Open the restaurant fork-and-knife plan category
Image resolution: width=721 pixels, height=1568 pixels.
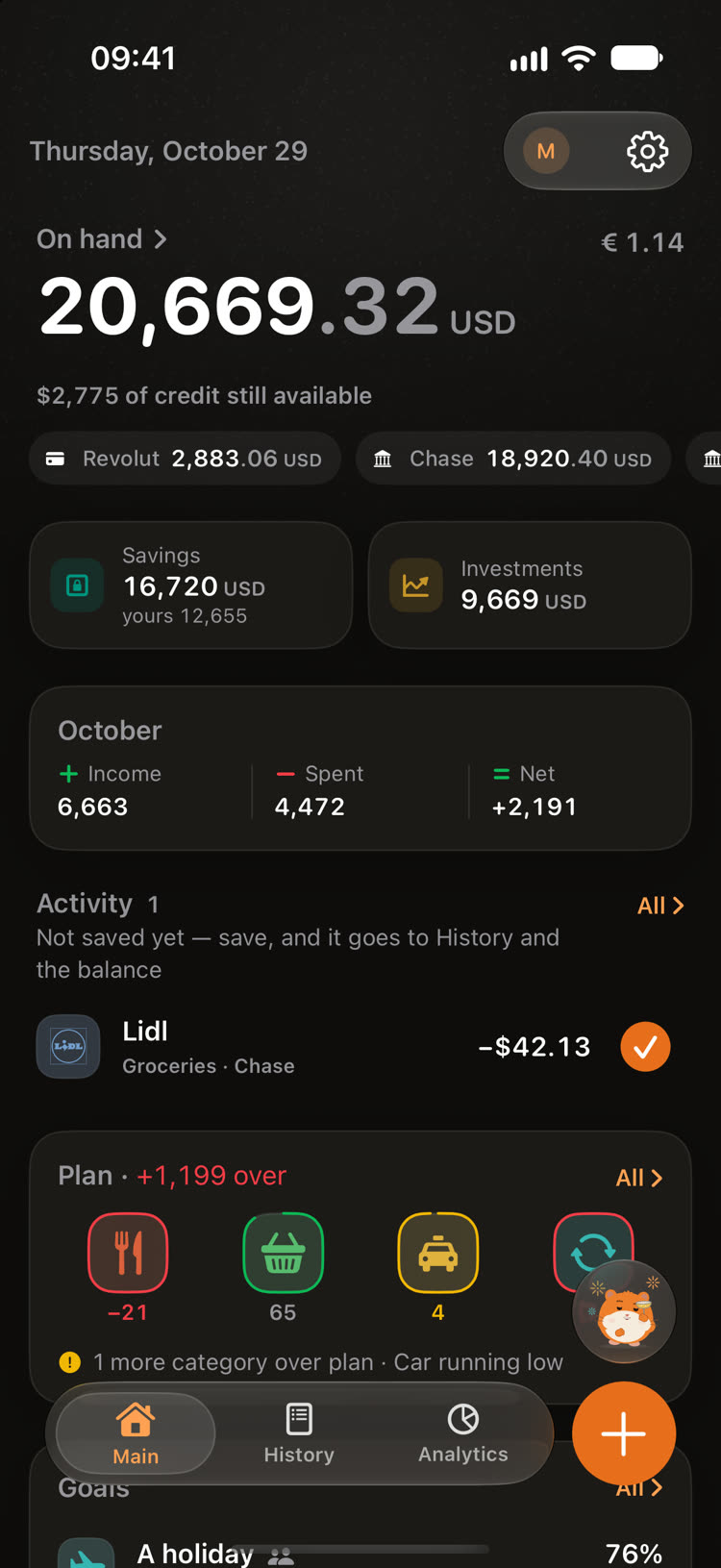[128, 1253]
